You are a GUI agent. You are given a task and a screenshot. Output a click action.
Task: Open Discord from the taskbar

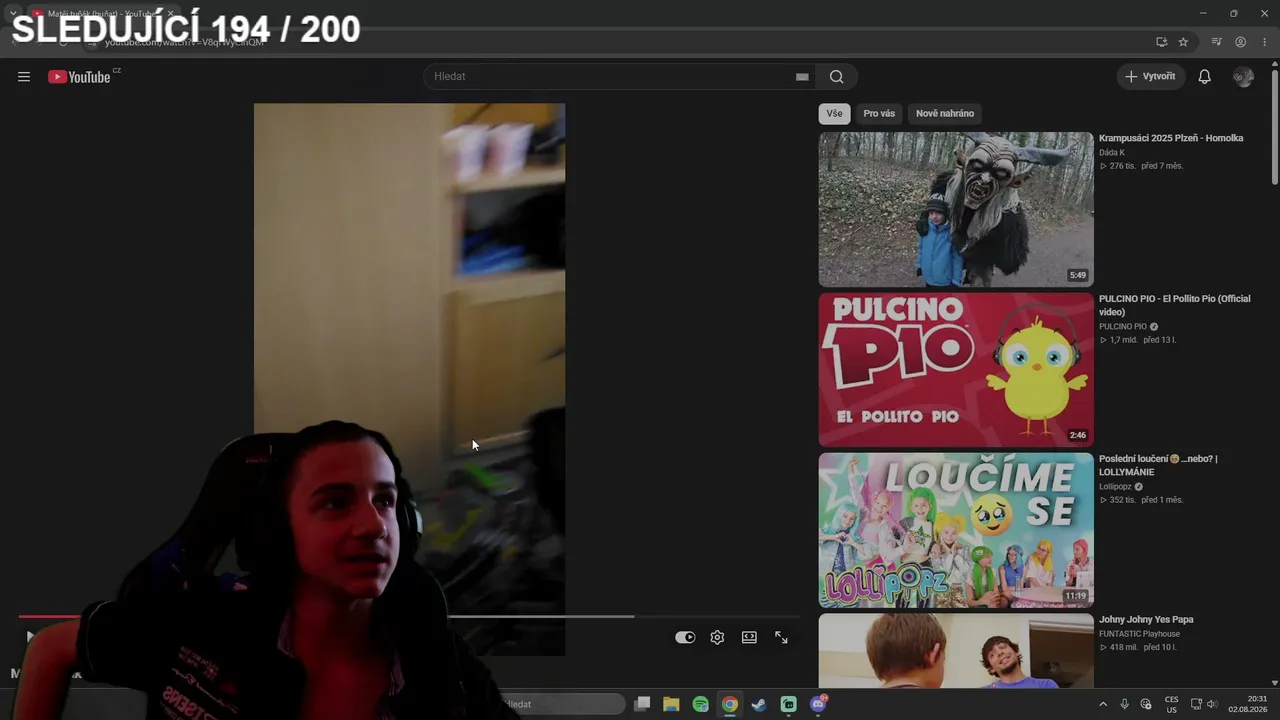pos(818,704)
